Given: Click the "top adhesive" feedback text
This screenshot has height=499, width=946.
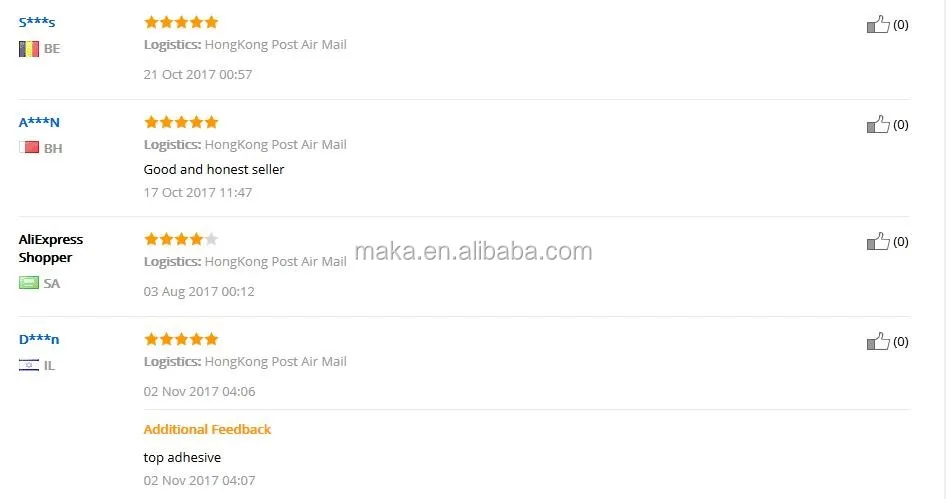Looking at the screenshot, I should [x=182, y=457].
